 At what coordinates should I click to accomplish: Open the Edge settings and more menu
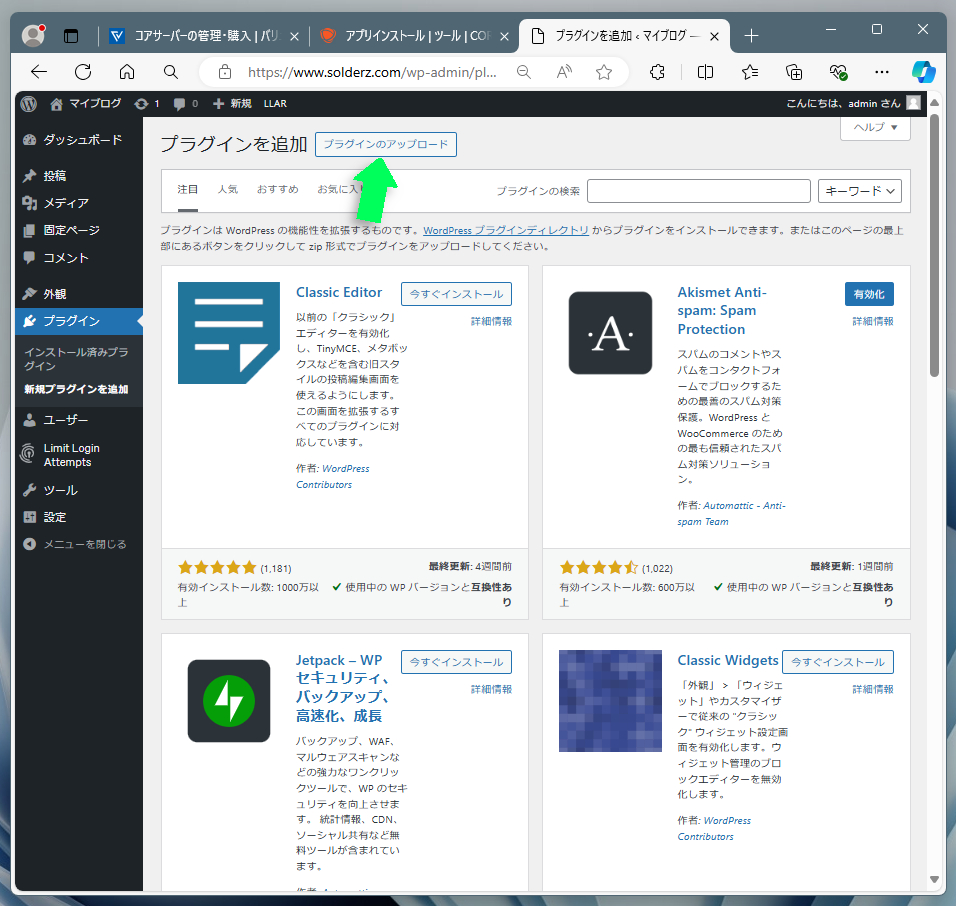coord(882,72)
